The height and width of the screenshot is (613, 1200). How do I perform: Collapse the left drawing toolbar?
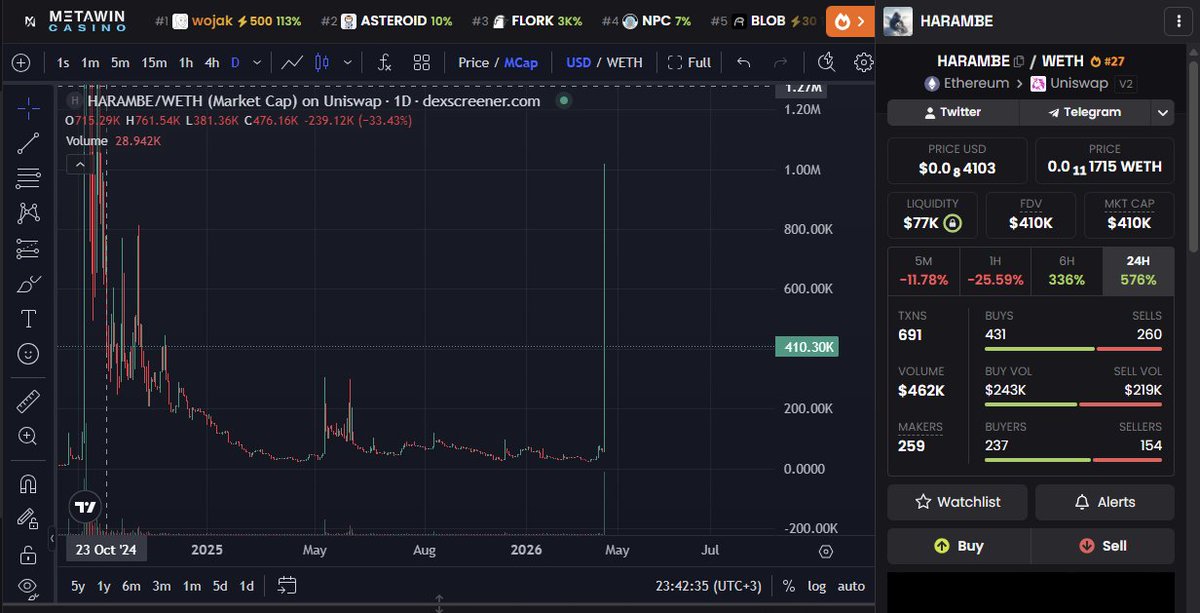(x=52, y=539)
